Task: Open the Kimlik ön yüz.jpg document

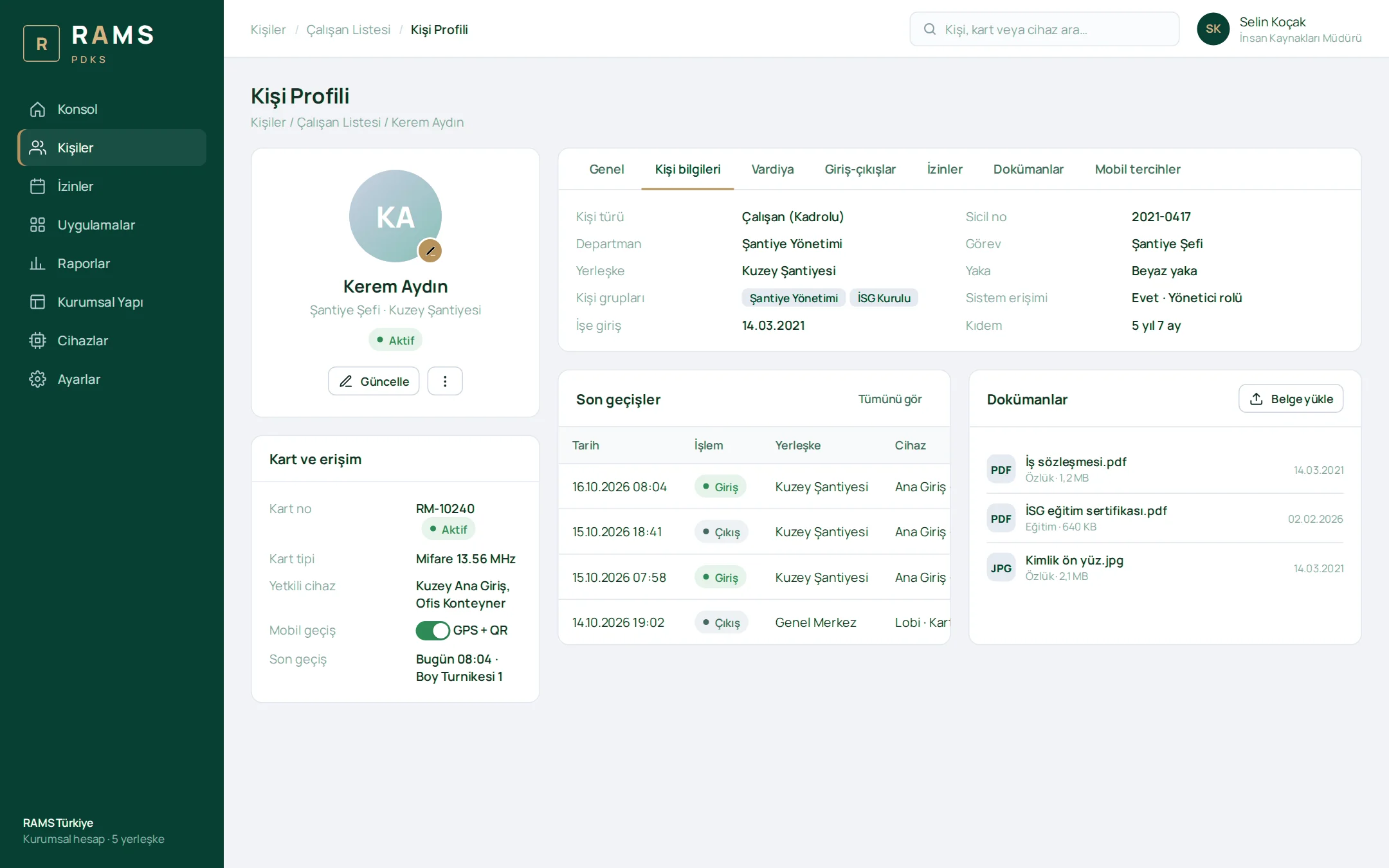Action: 1165,568
